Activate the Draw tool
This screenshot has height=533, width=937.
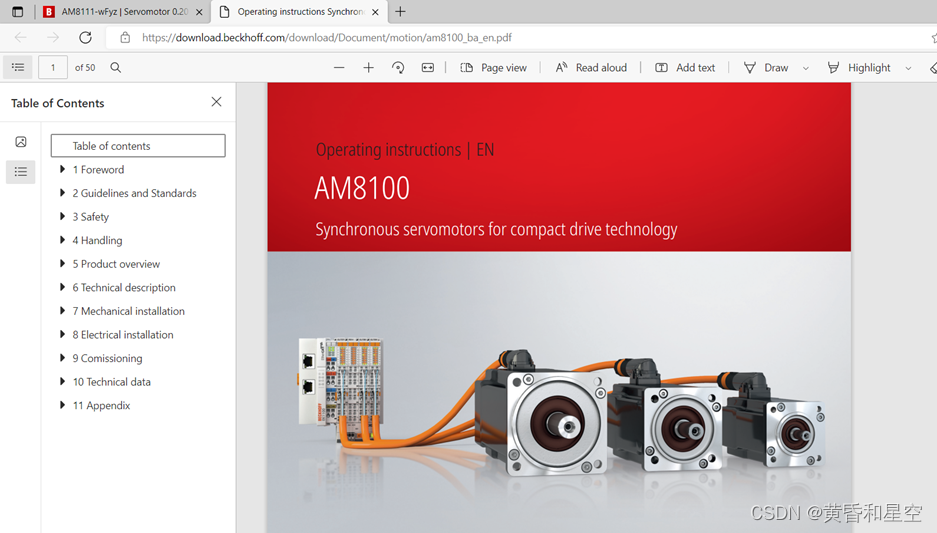tap(766, 68)
